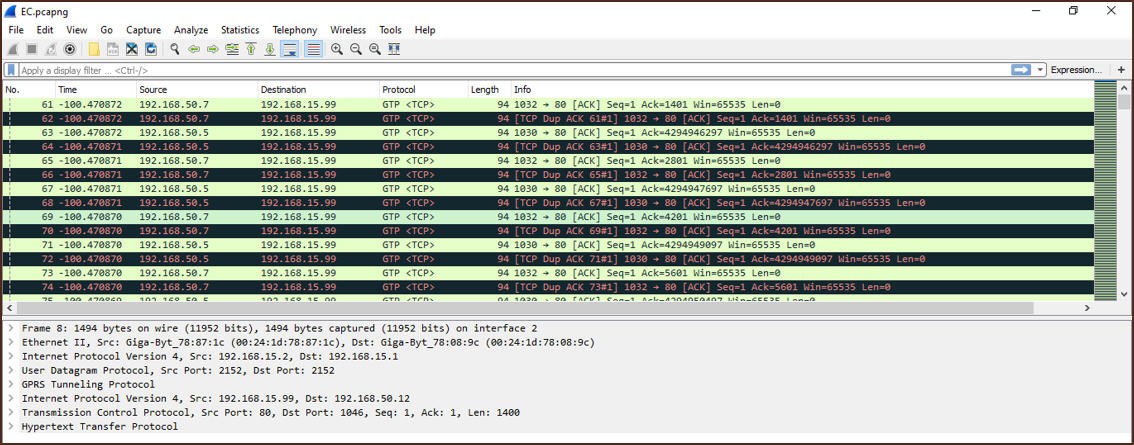Click the Expression… button
The height and width of the screenshot is (445, 1134).
1076,70
